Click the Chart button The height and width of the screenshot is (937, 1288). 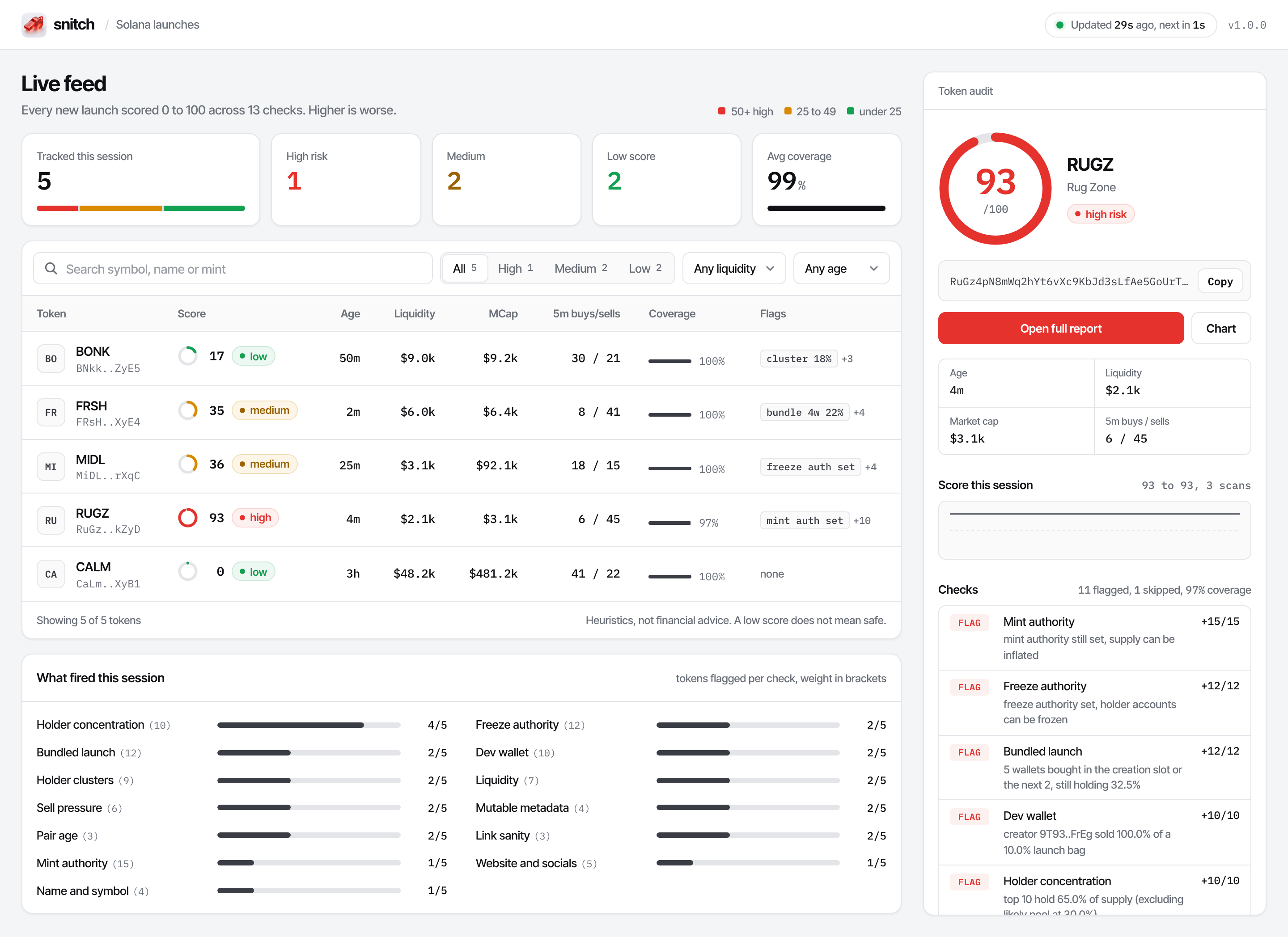(1221, 328)
